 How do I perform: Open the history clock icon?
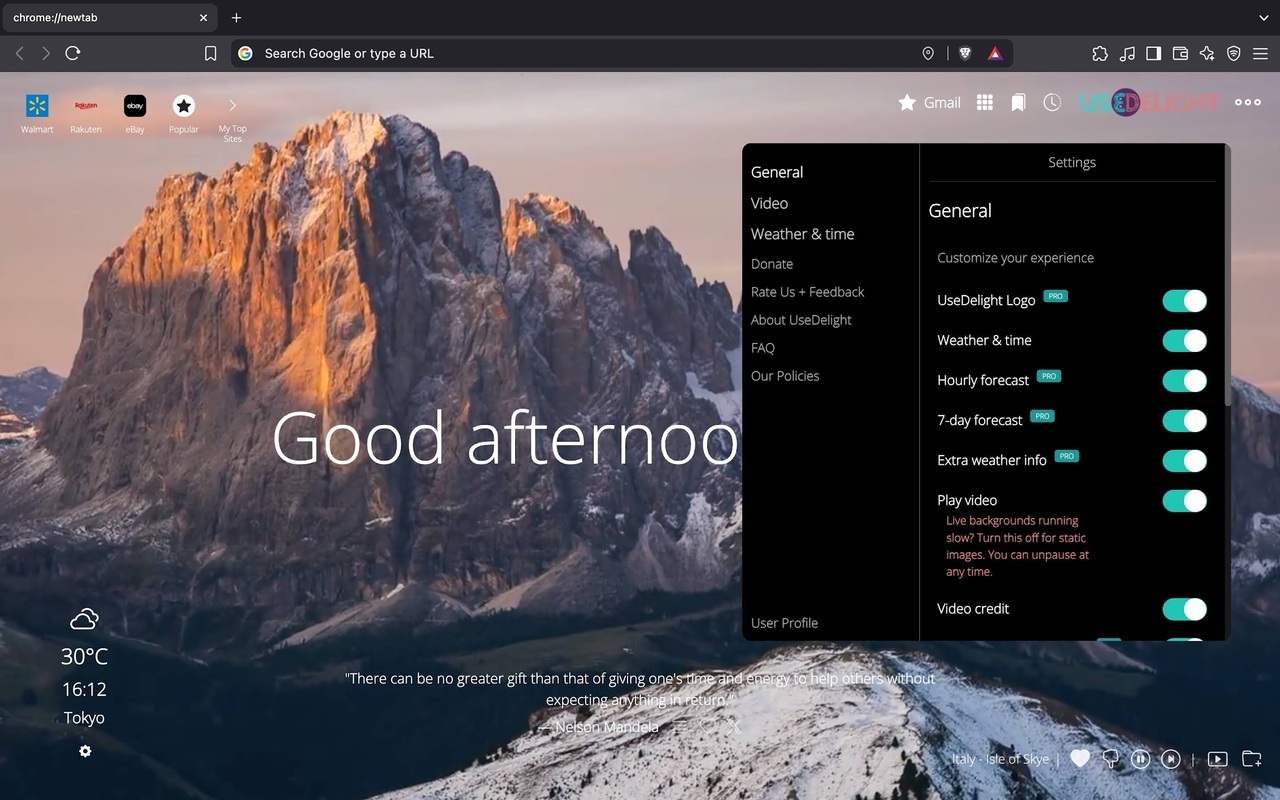1052,102
